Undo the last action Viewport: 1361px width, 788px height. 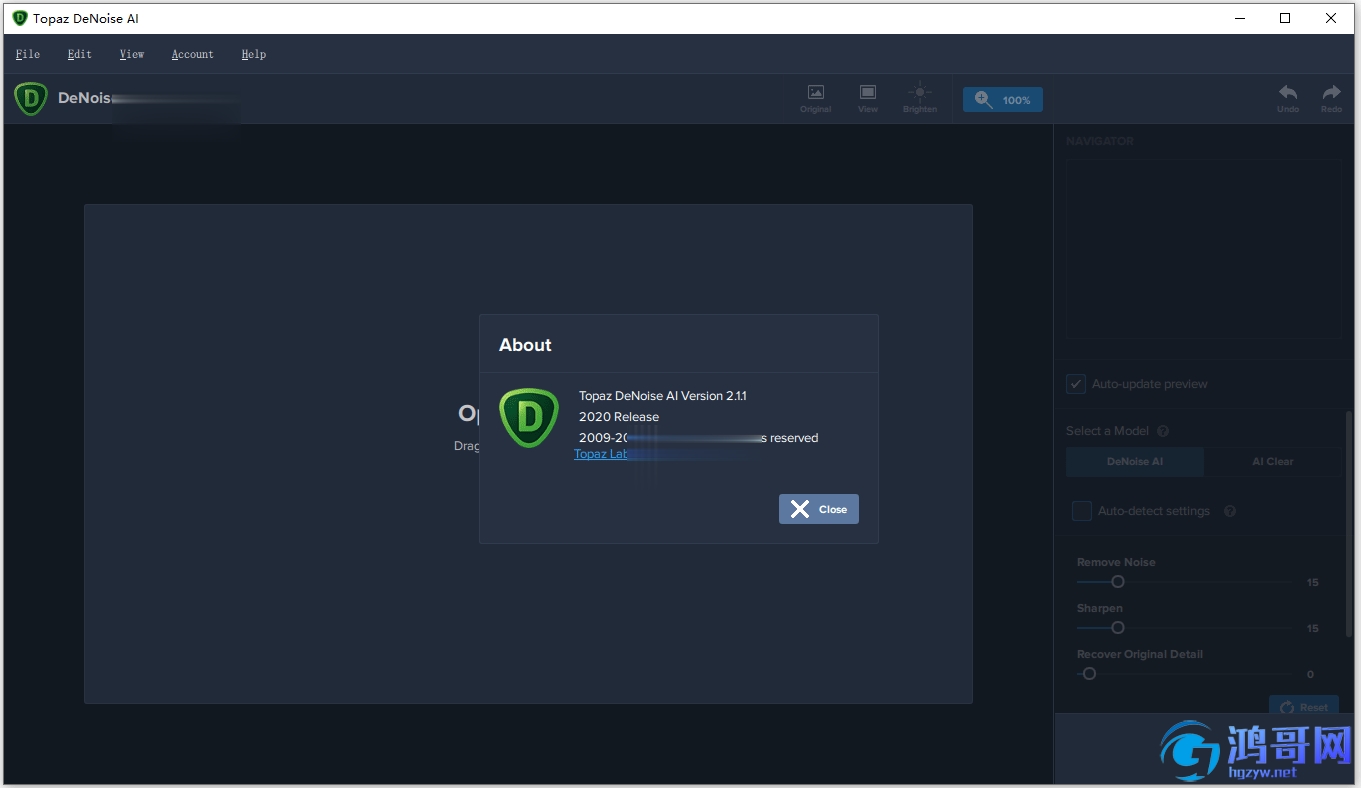click(x=1288, y=98)
